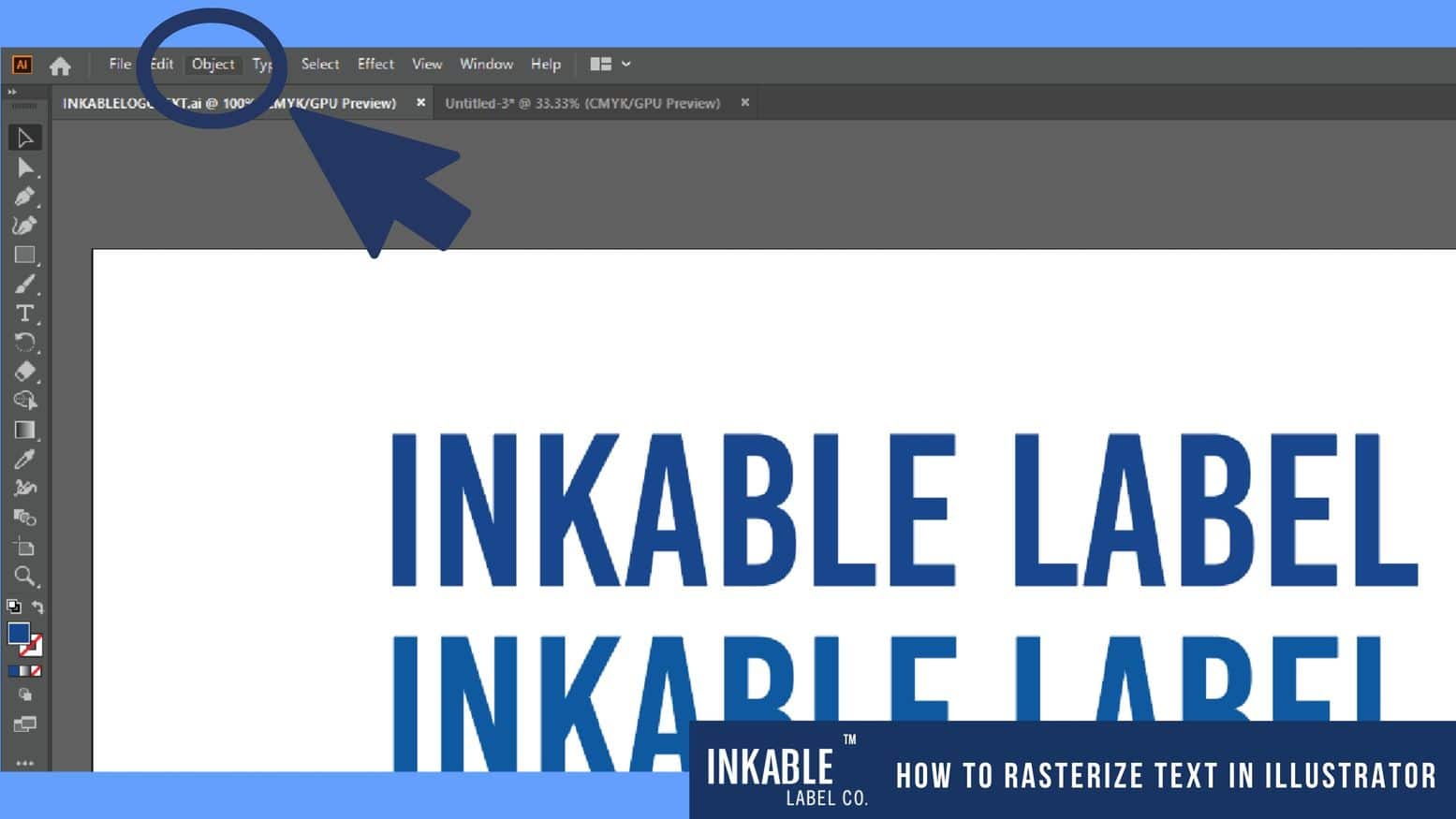Select the Pen tool
Image resolution: width=1456 pixels, height=819 pixels.
24,197
